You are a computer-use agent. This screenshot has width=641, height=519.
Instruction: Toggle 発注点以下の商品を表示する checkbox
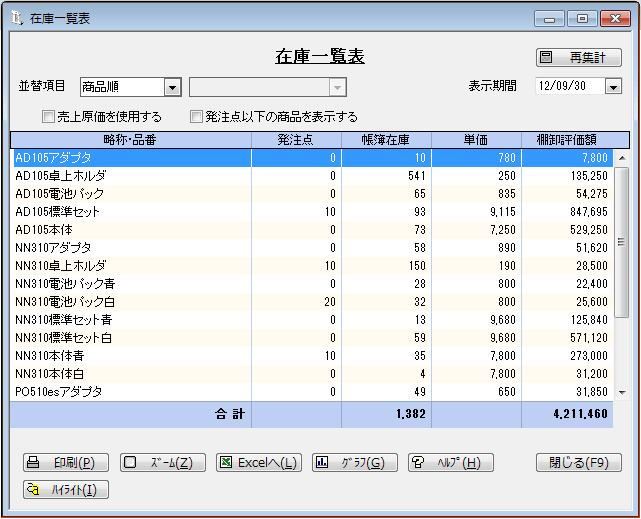pyautogui.click(x=196, y=117)
